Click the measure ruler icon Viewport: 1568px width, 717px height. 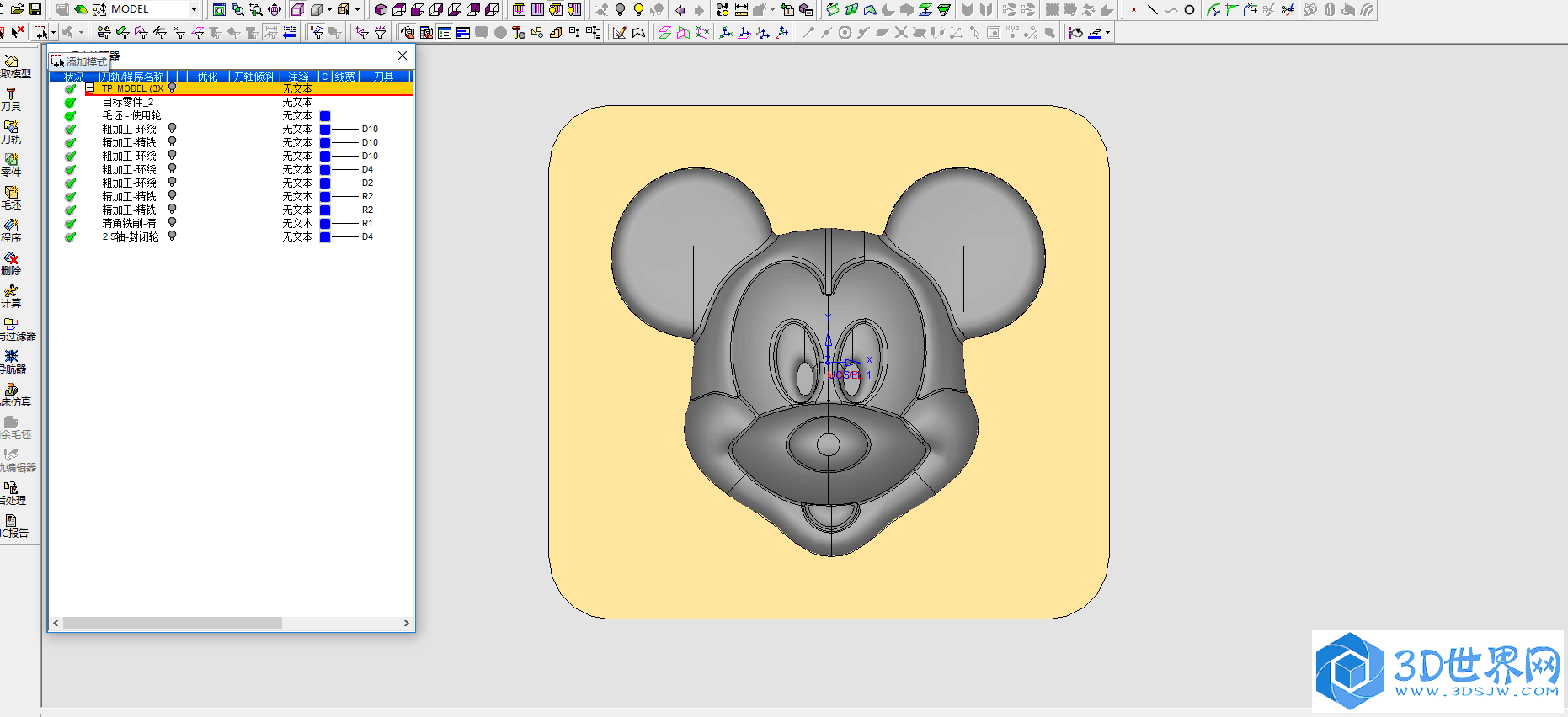click(741, 9)
